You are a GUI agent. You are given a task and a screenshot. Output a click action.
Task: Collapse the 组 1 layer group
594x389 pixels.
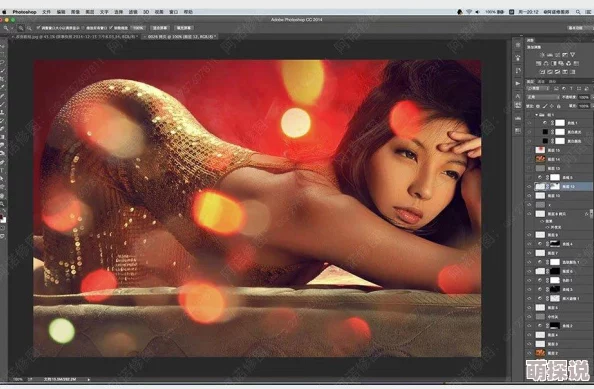tap(536, 115)
